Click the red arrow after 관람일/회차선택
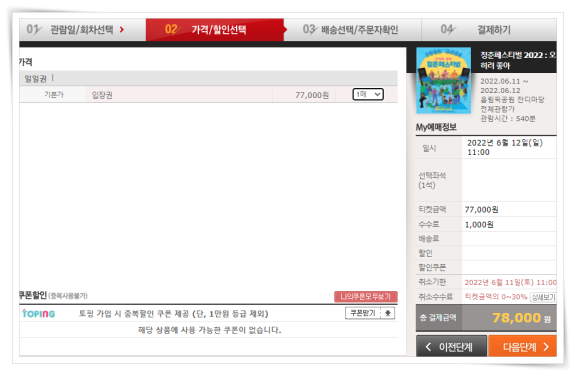Screen dimensions: 576x376 [x=122, y=29]
